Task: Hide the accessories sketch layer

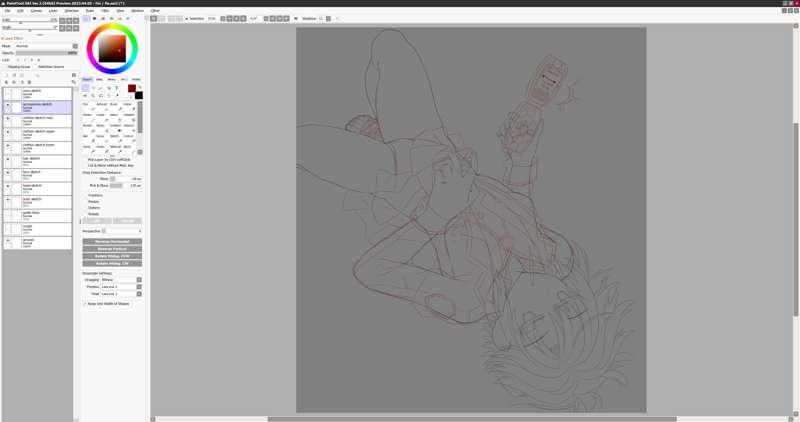Action: (x=8, y=105)
